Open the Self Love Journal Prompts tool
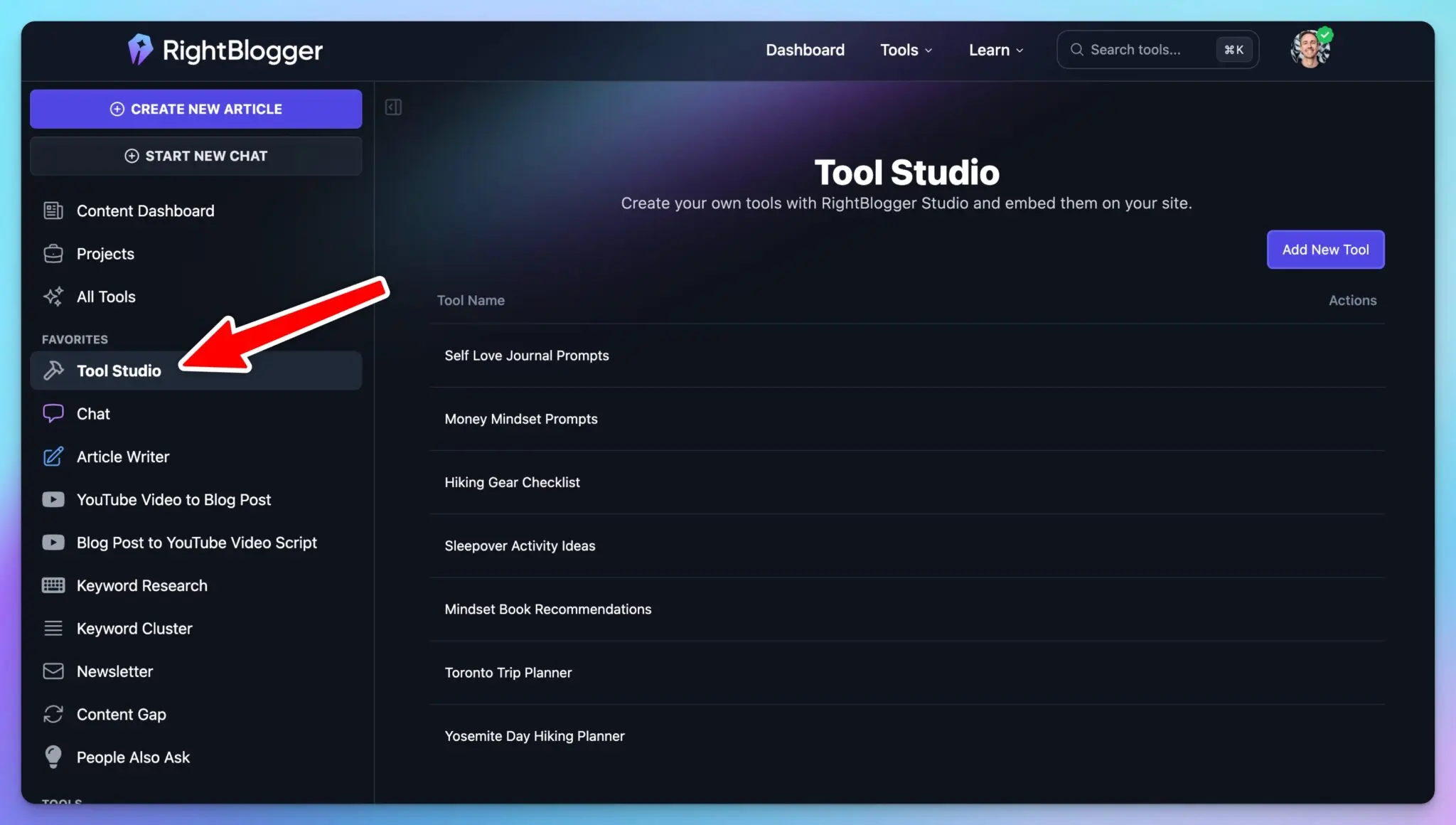 (x=526, y=355)
